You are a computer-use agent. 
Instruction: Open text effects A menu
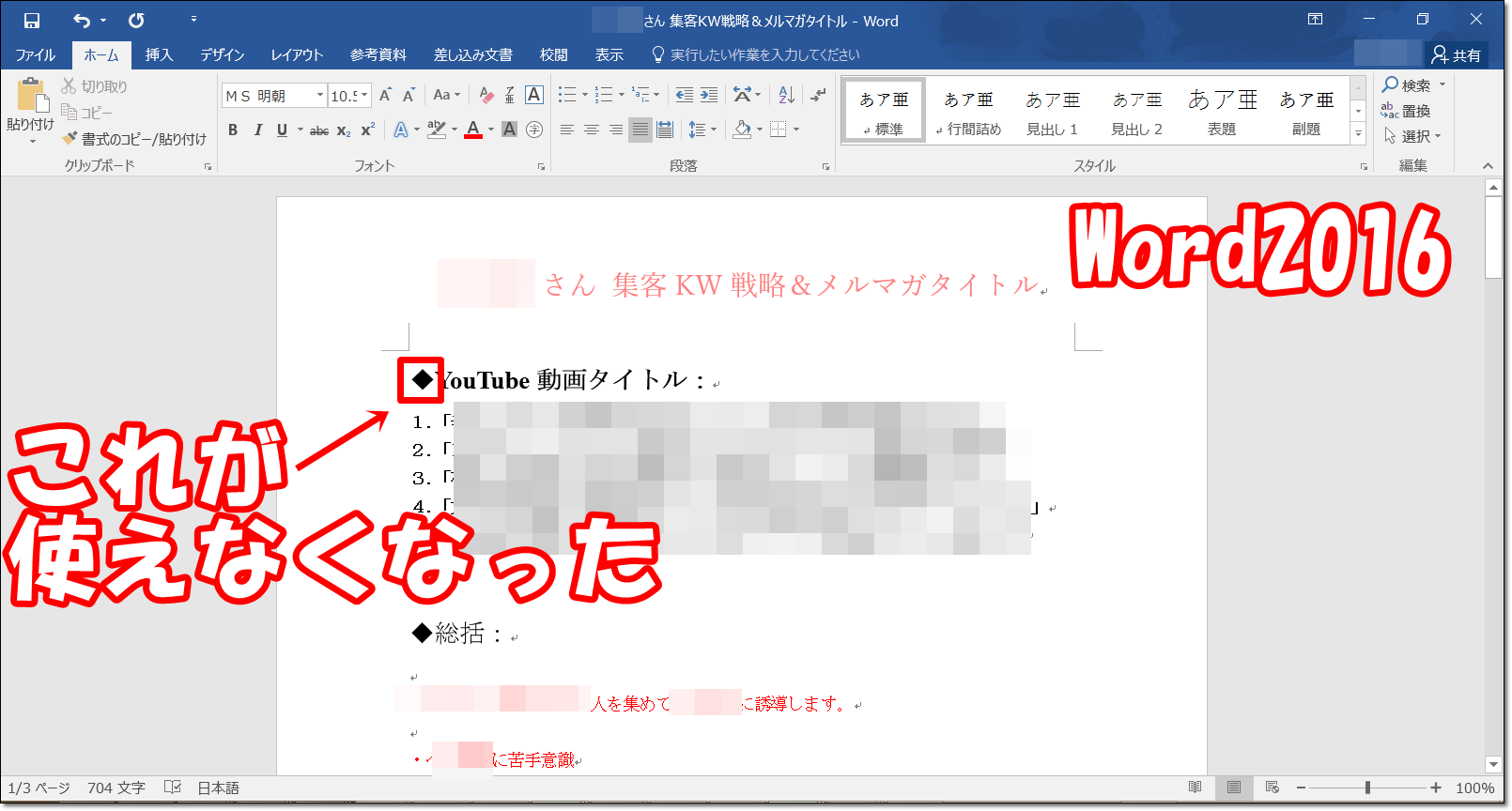coord(406,130)
